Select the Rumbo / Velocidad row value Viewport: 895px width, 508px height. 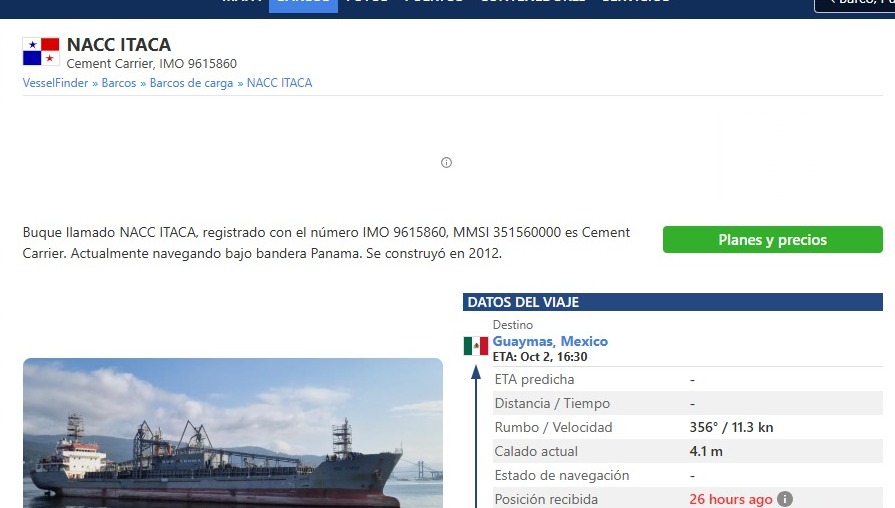[731, 428]
